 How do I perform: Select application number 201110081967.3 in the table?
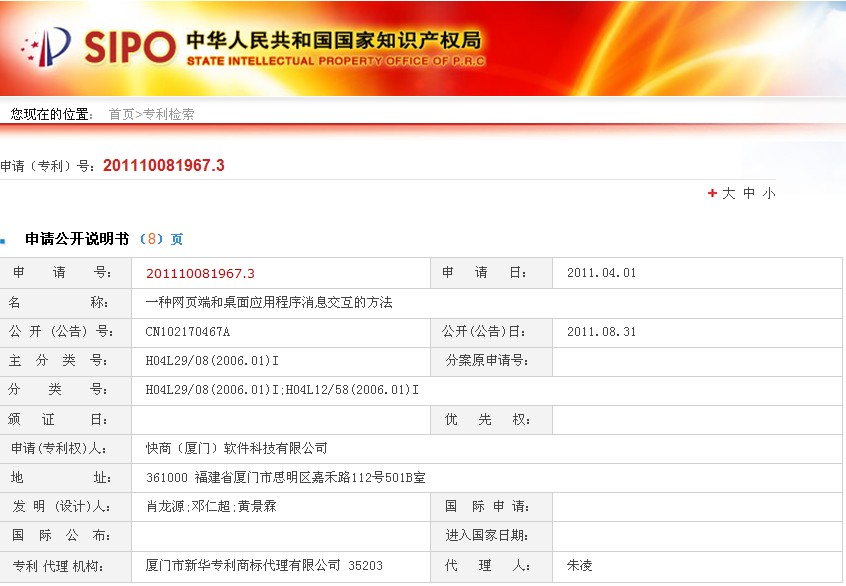click(200, 273)
